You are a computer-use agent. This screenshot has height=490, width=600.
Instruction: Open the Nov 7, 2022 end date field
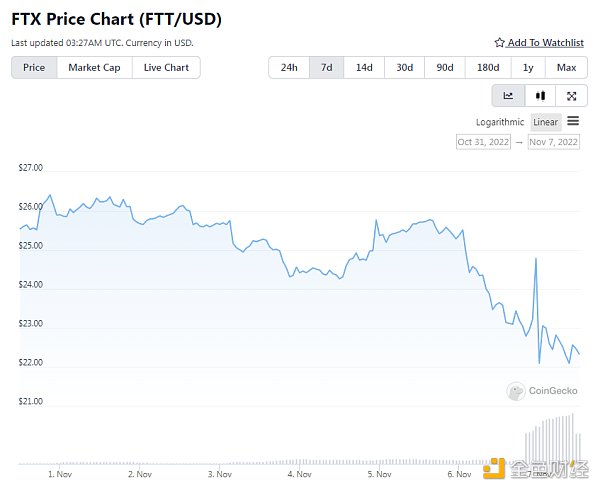tap(554, 142)
